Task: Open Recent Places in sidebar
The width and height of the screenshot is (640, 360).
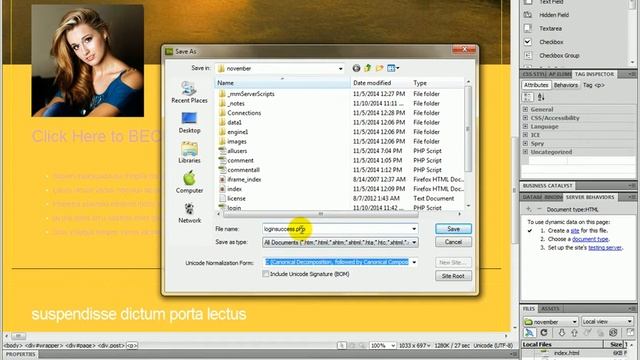Action: coord(189,92)
